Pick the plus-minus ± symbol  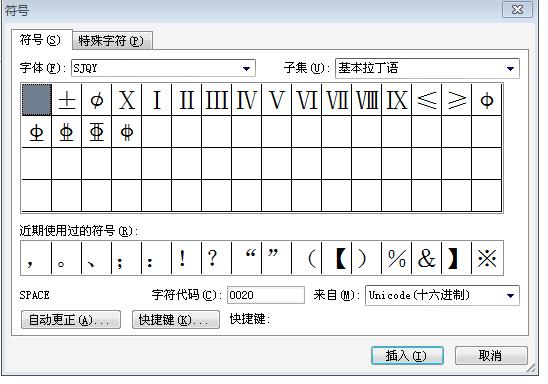[67, 100]
